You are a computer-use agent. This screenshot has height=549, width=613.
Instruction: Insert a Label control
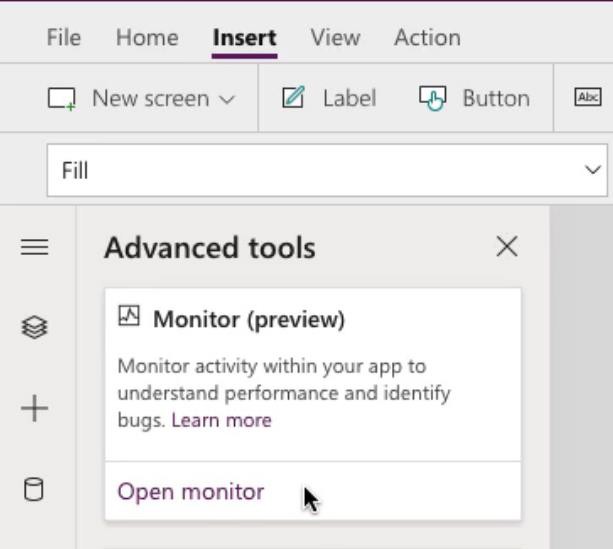(x=329, y=98)
